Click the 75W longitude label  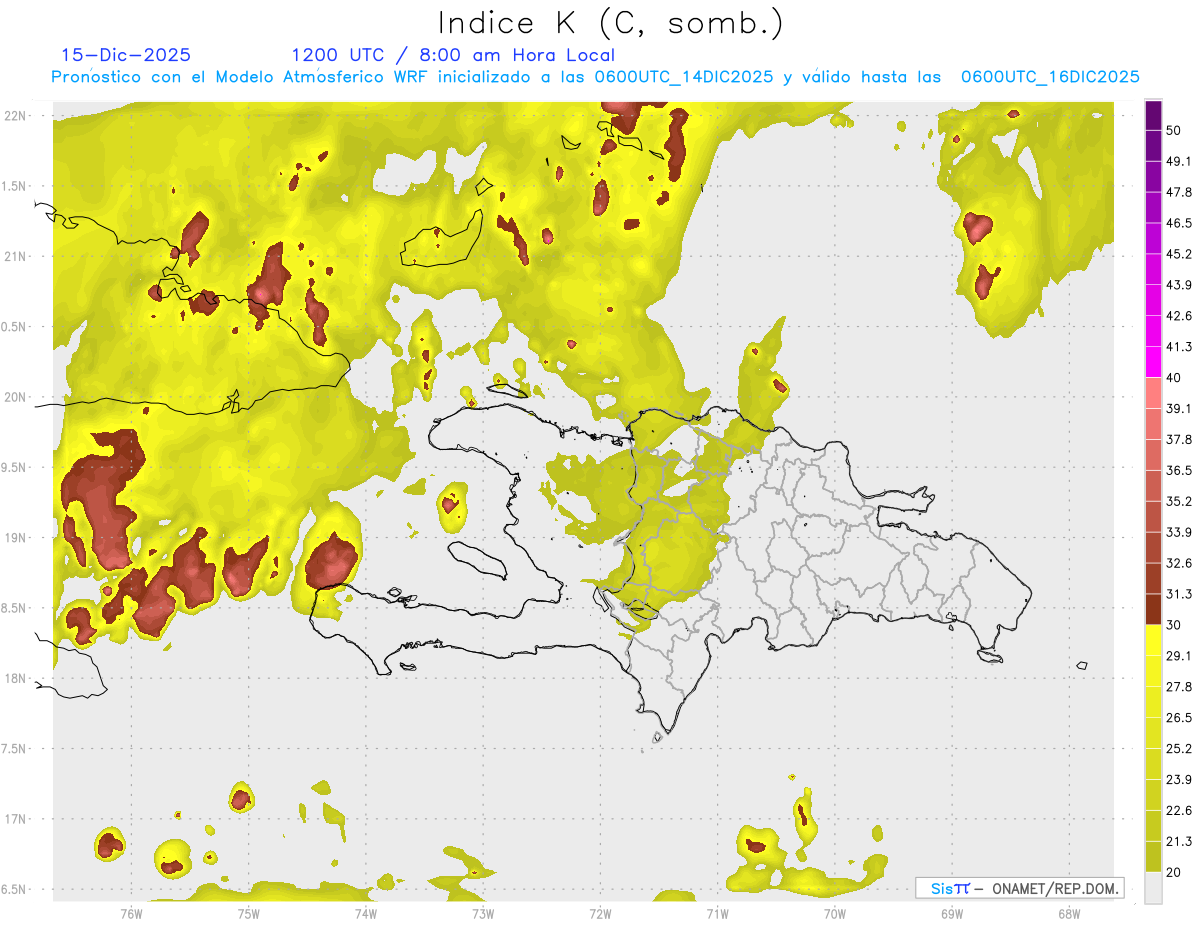click(248, 913)
